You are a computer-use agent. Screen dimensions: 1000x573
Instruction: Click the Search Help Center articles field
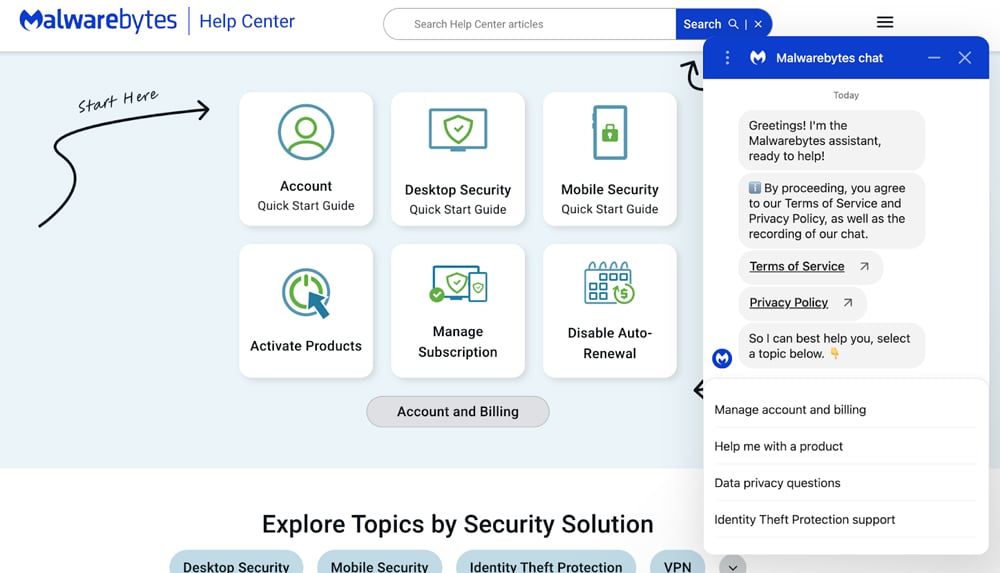(530, 24)
